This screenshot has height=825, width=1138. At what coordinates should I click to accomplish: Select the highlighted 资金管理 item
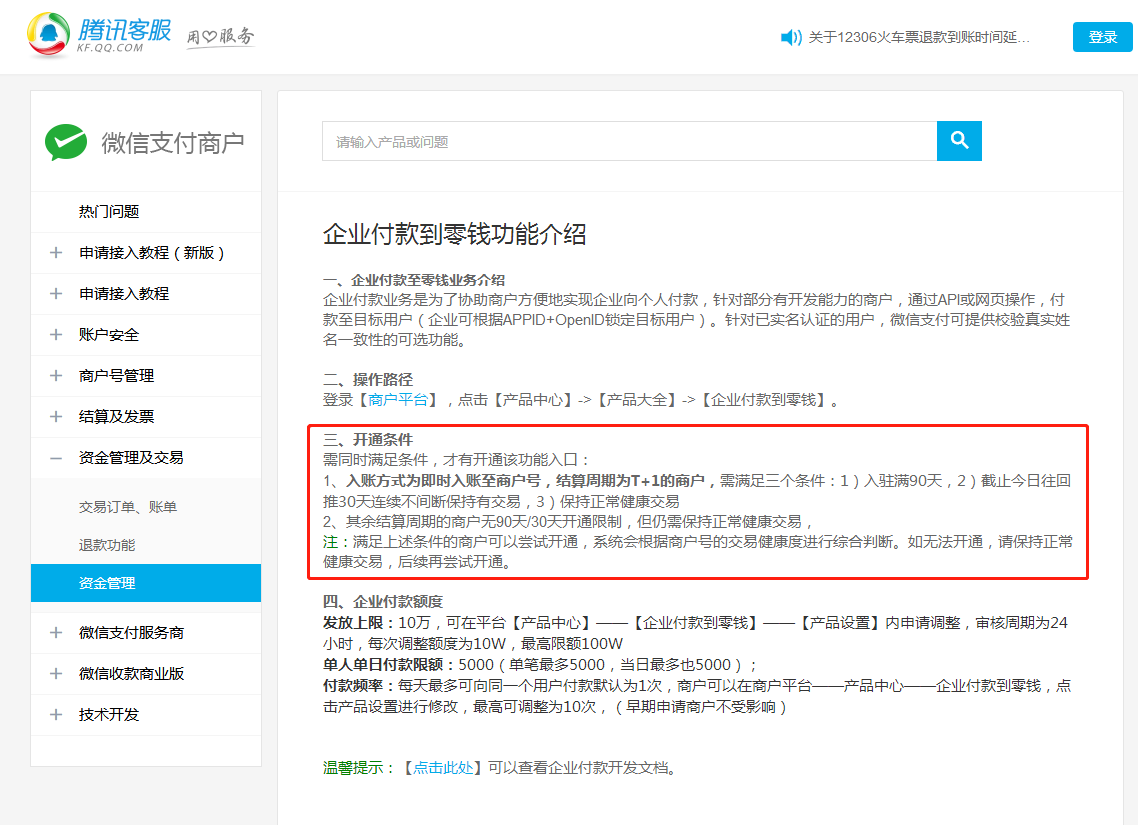tap(107, 583)
